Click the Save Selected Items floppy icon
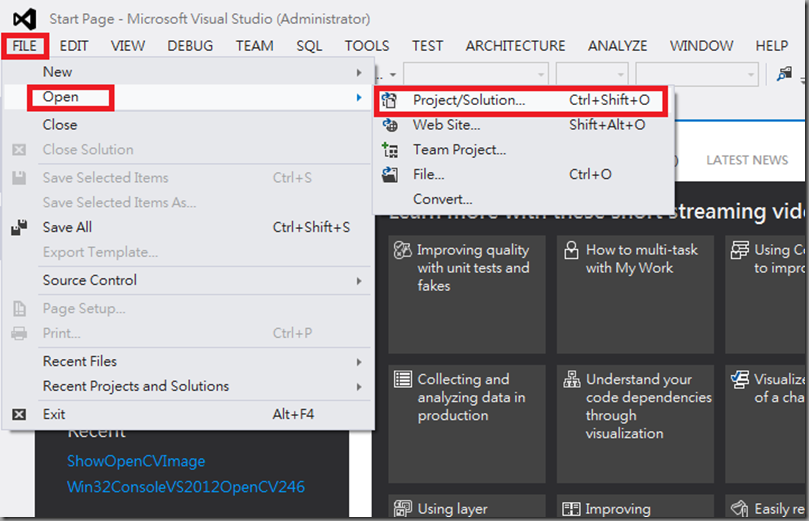The image size is (809, 521). click(19, 178)
